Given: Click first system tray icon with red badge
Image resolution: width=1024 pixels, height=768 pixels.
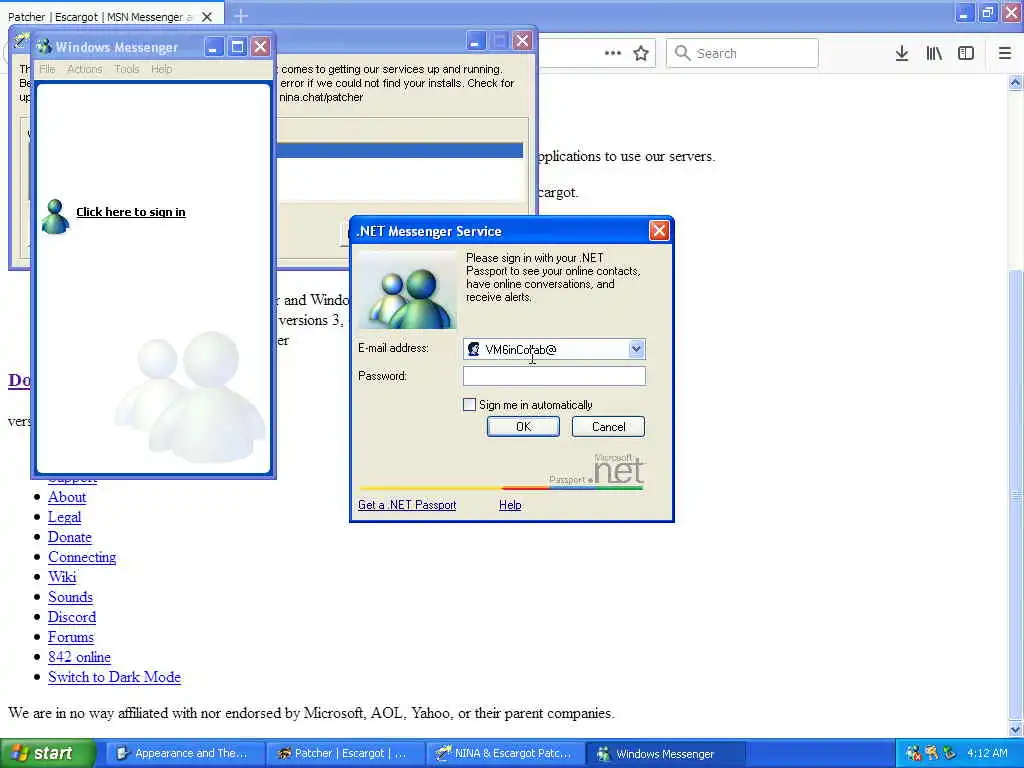Looking at the screenshot, I should click(913, 754).
